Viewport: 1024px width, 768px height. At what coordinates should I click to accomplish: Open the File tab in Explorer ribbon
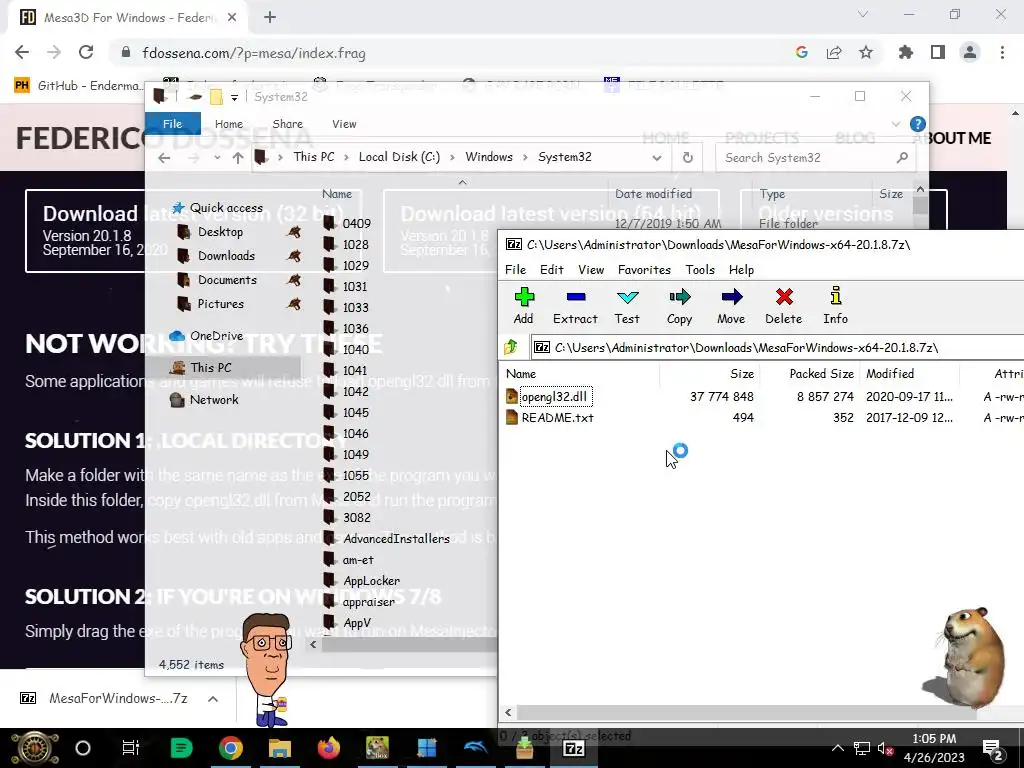pos(172,124)
